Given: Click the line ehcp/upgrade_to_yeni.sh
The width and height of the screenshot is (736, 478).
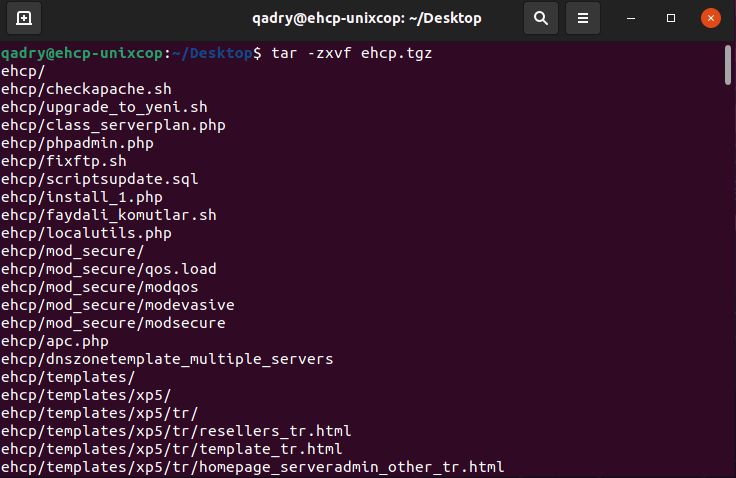Looking at the screenshot, I should (x=104, y=107).
